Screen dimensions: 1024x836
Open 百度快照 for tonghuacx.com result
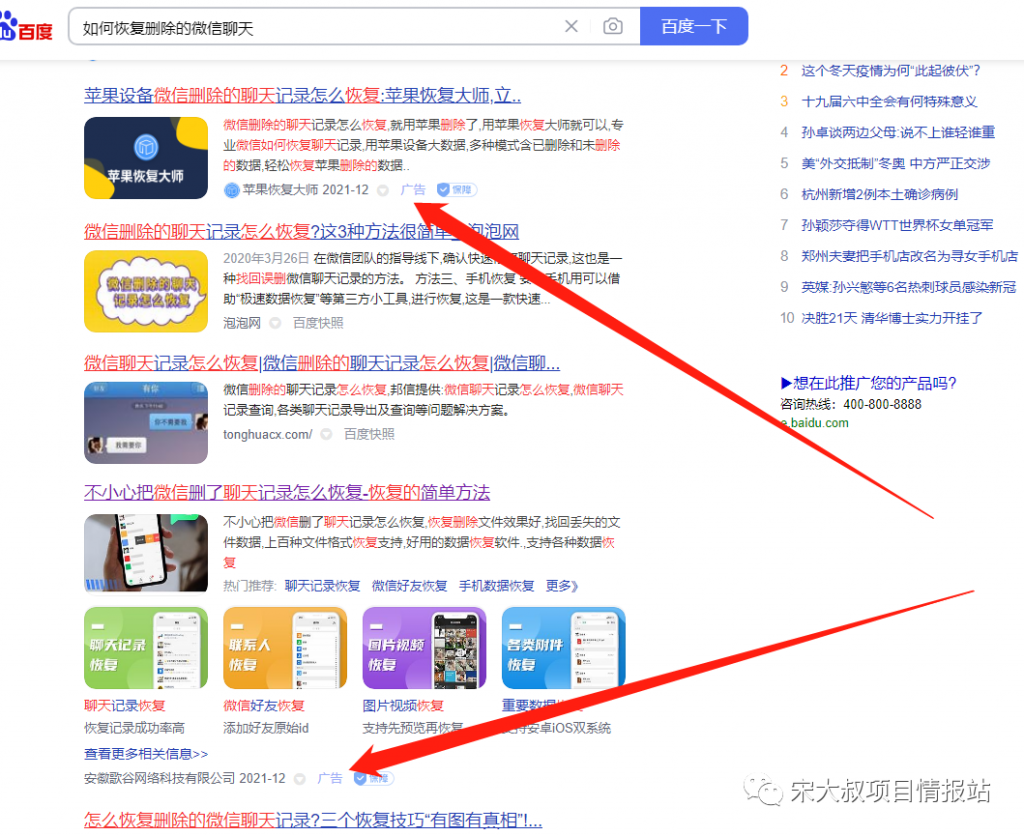coord(369,434)
